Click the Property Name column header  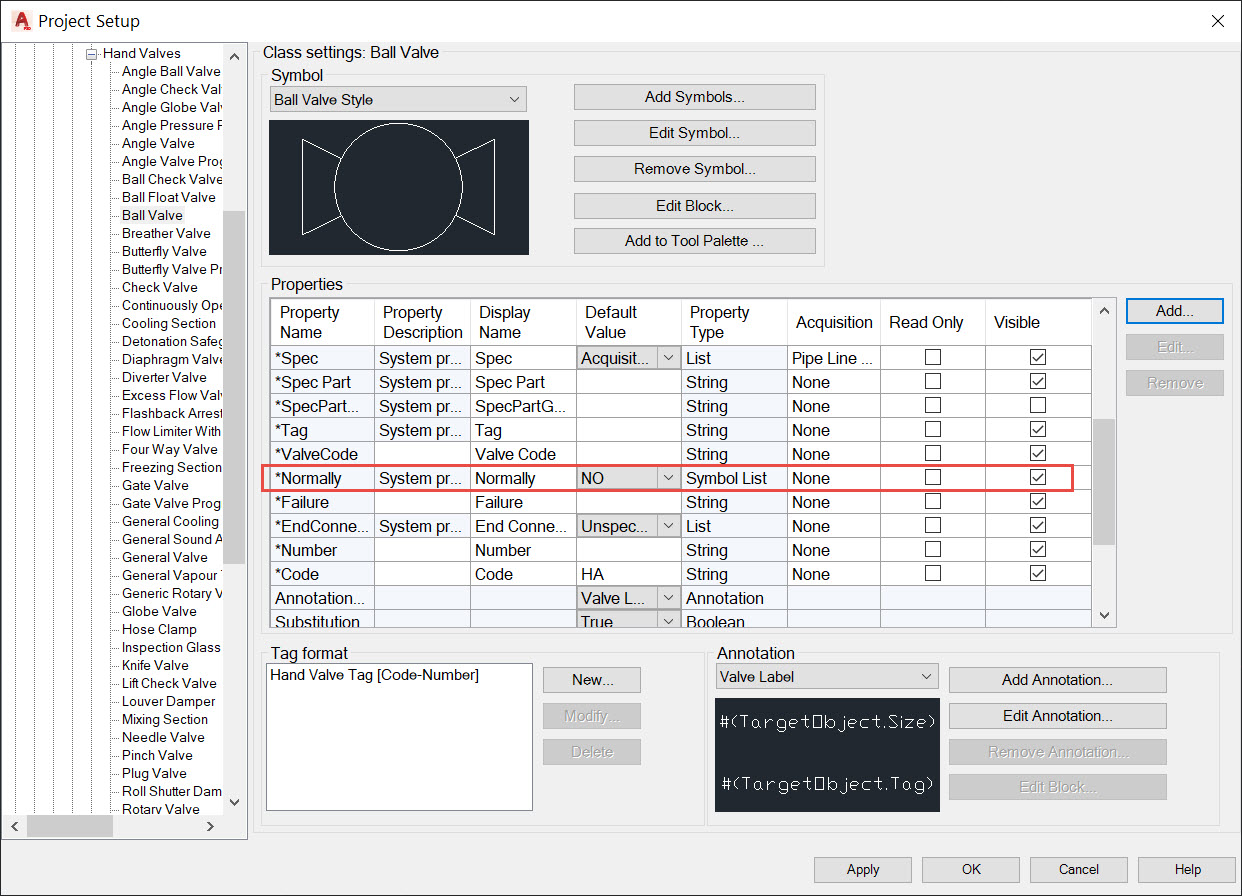tap(322, 322)
